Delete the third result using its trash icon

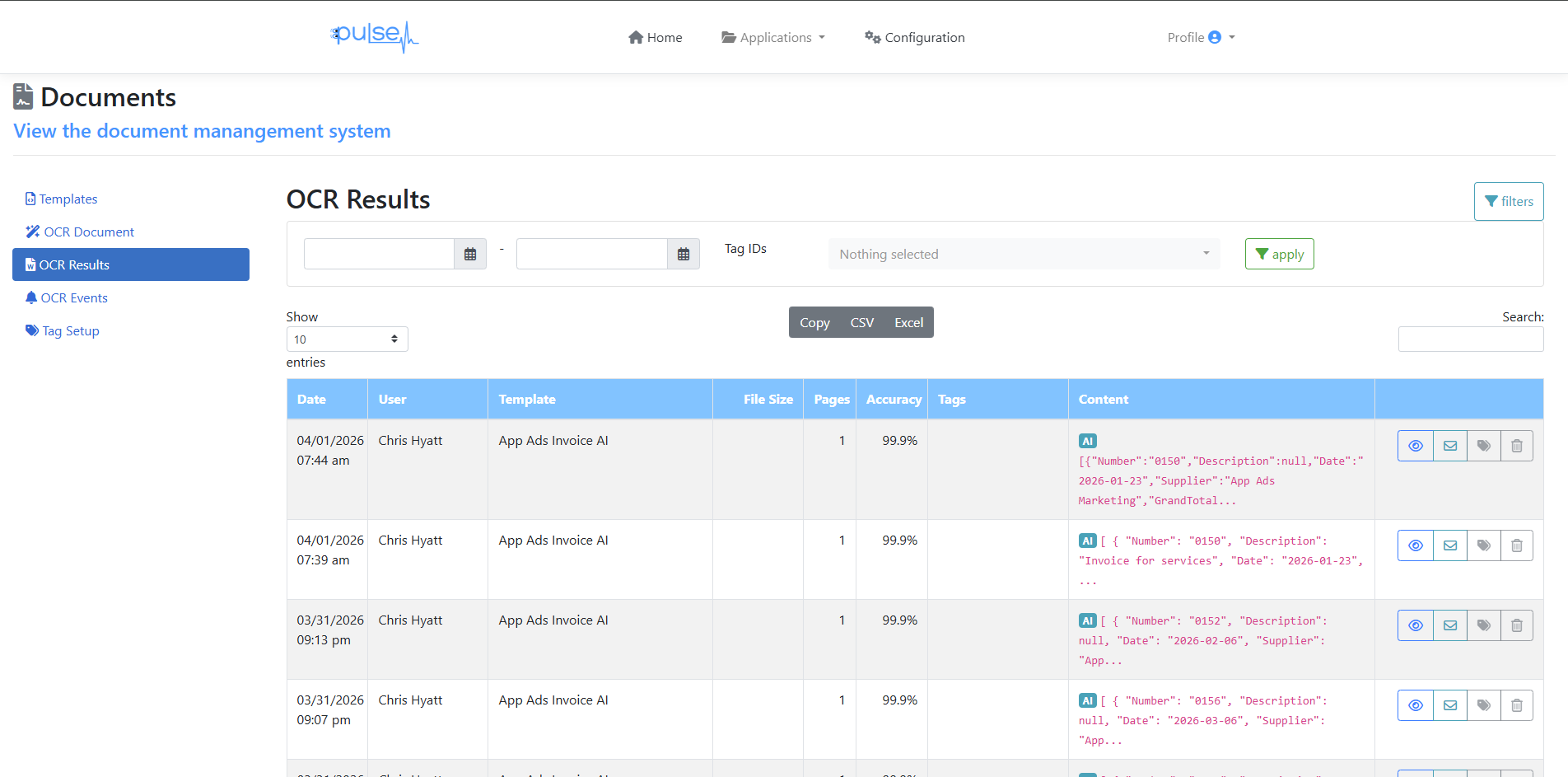(1517, 625)
